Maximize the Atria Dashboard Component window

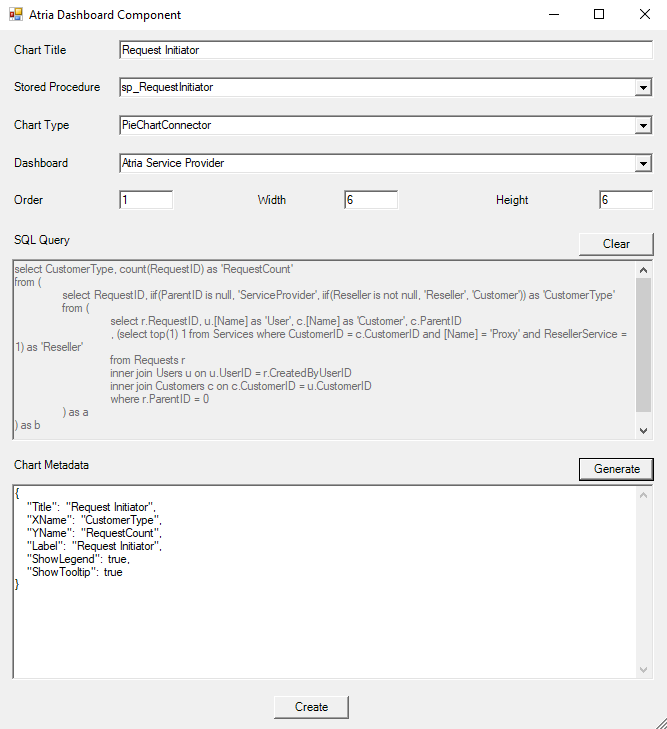[x=599, y=14]
